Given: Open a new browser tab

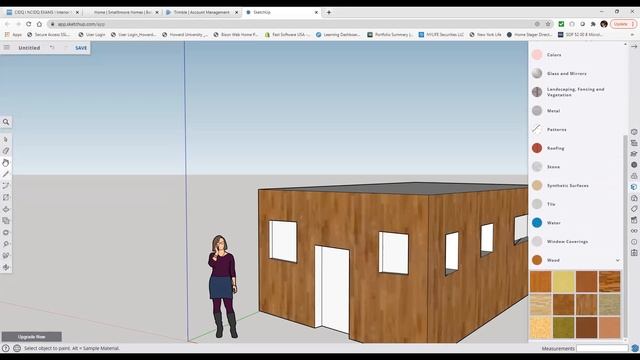Looking at the screenshot, I should 329,12.
